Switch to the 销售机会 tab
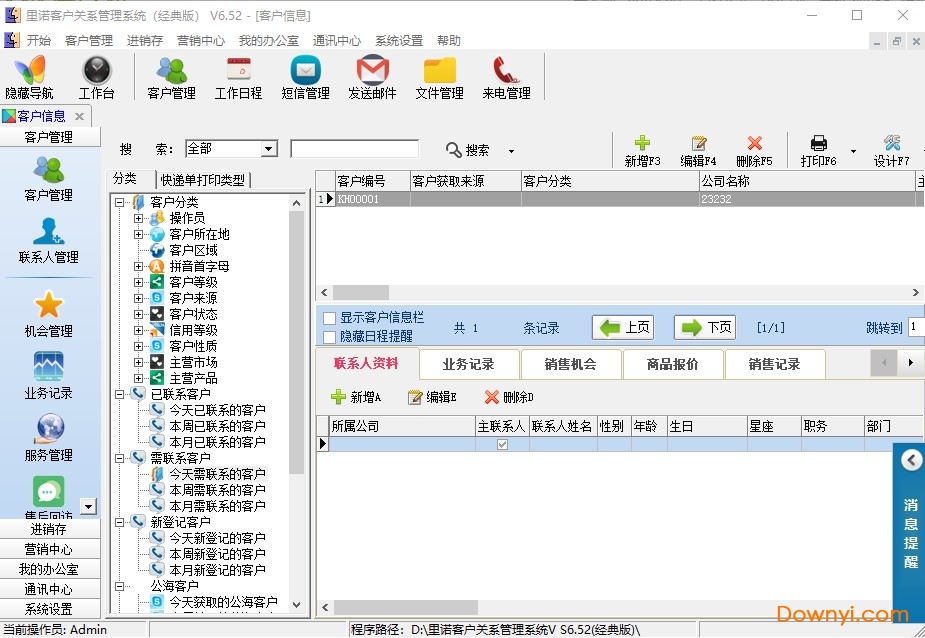925x638 pixels. point(571,364)
